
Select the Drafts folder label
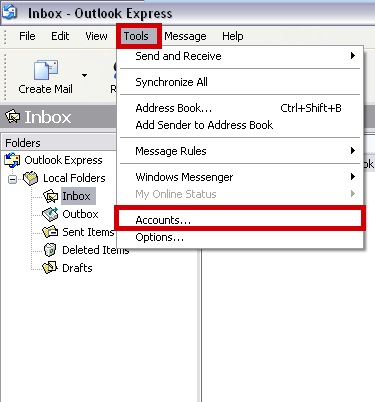click(x=77, y=268)
